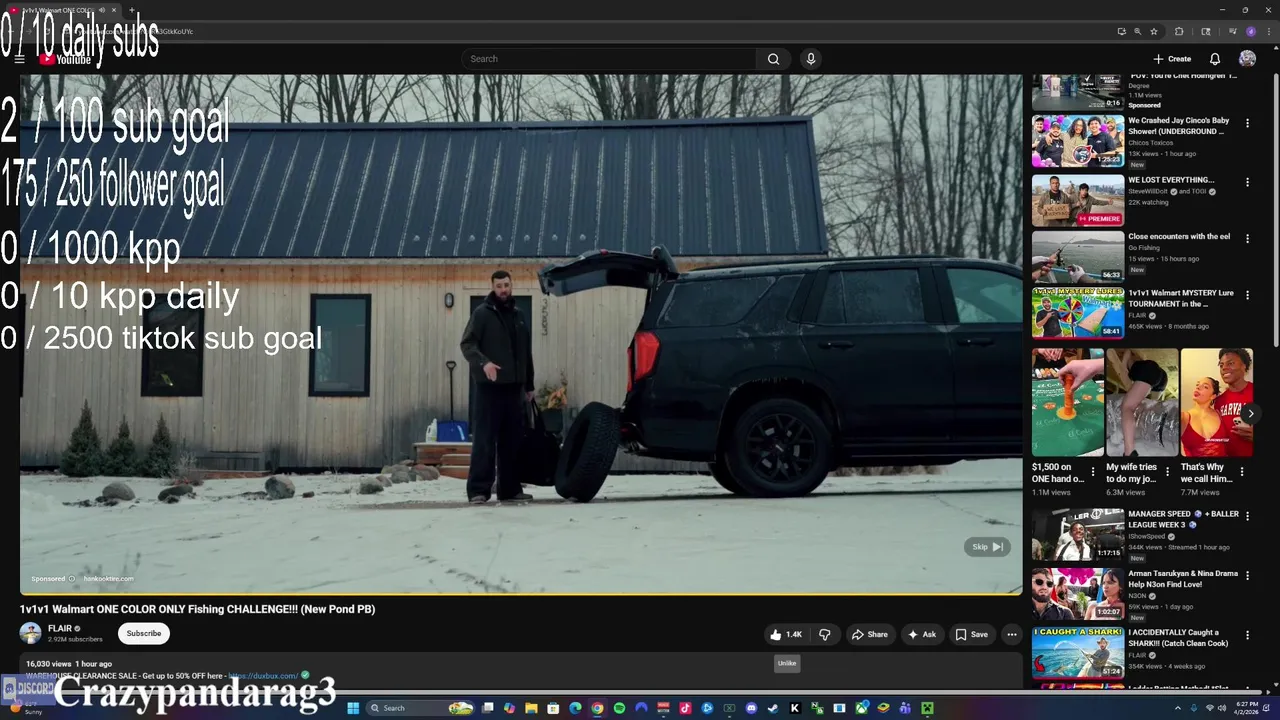Open options for Close encounters with the eel

pos(1247,239)
